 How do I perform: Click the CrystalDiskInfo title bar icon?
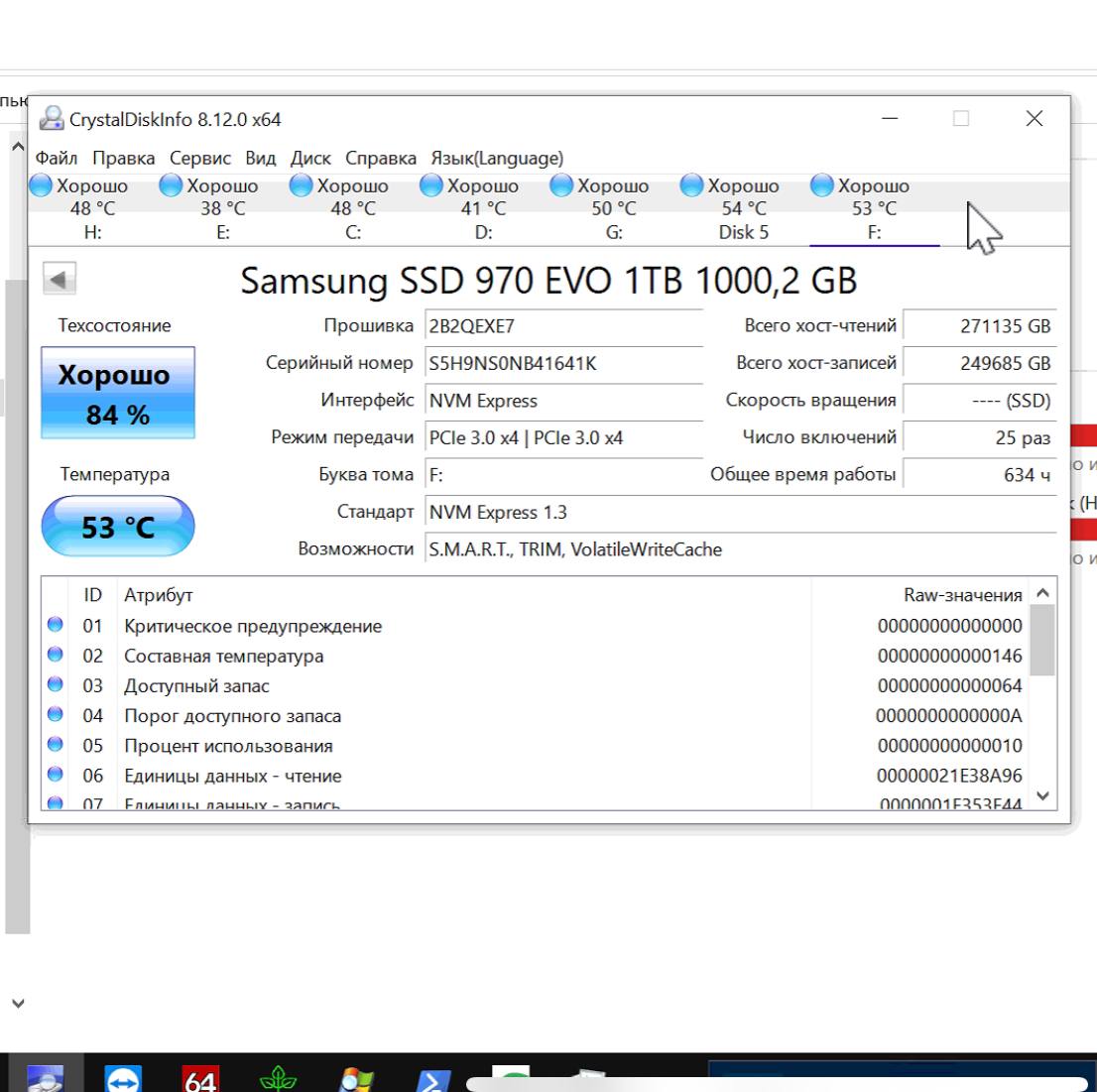coord(51,119)
